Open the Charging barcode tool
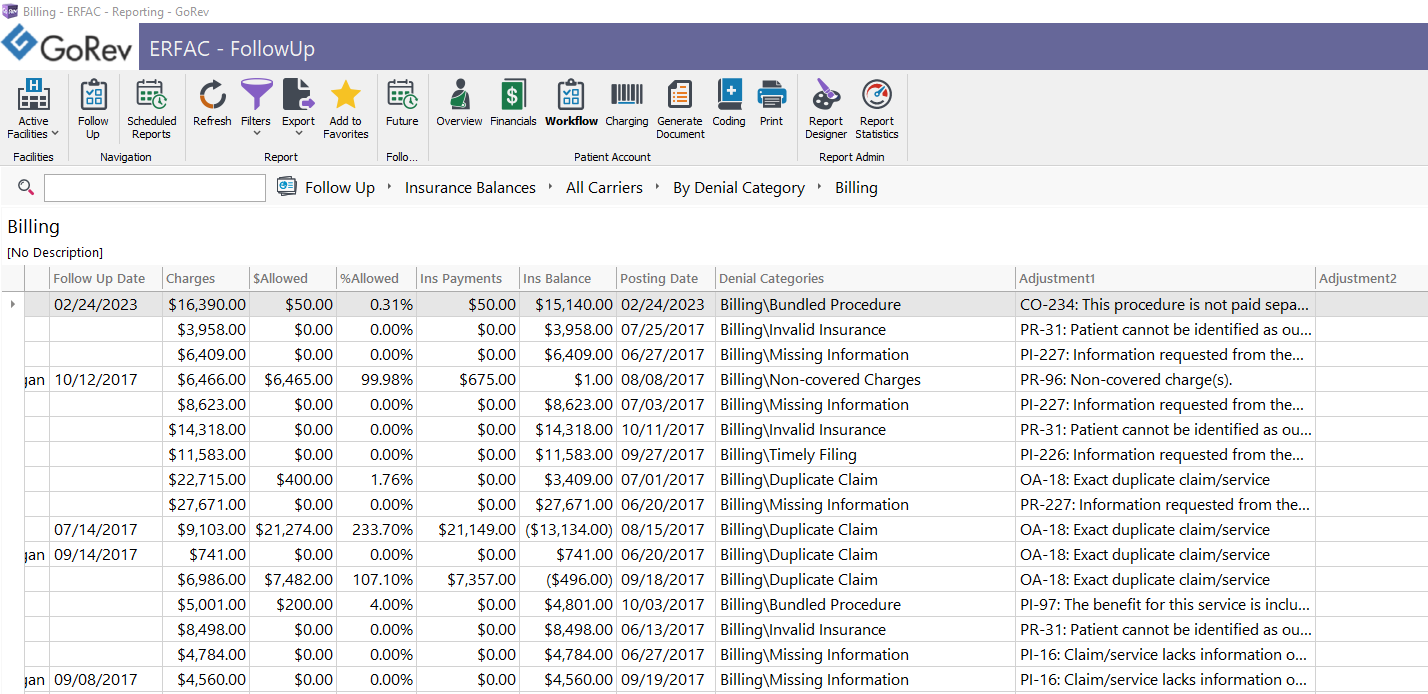This screenshot has width=1428, height=694. pos(627,104)
